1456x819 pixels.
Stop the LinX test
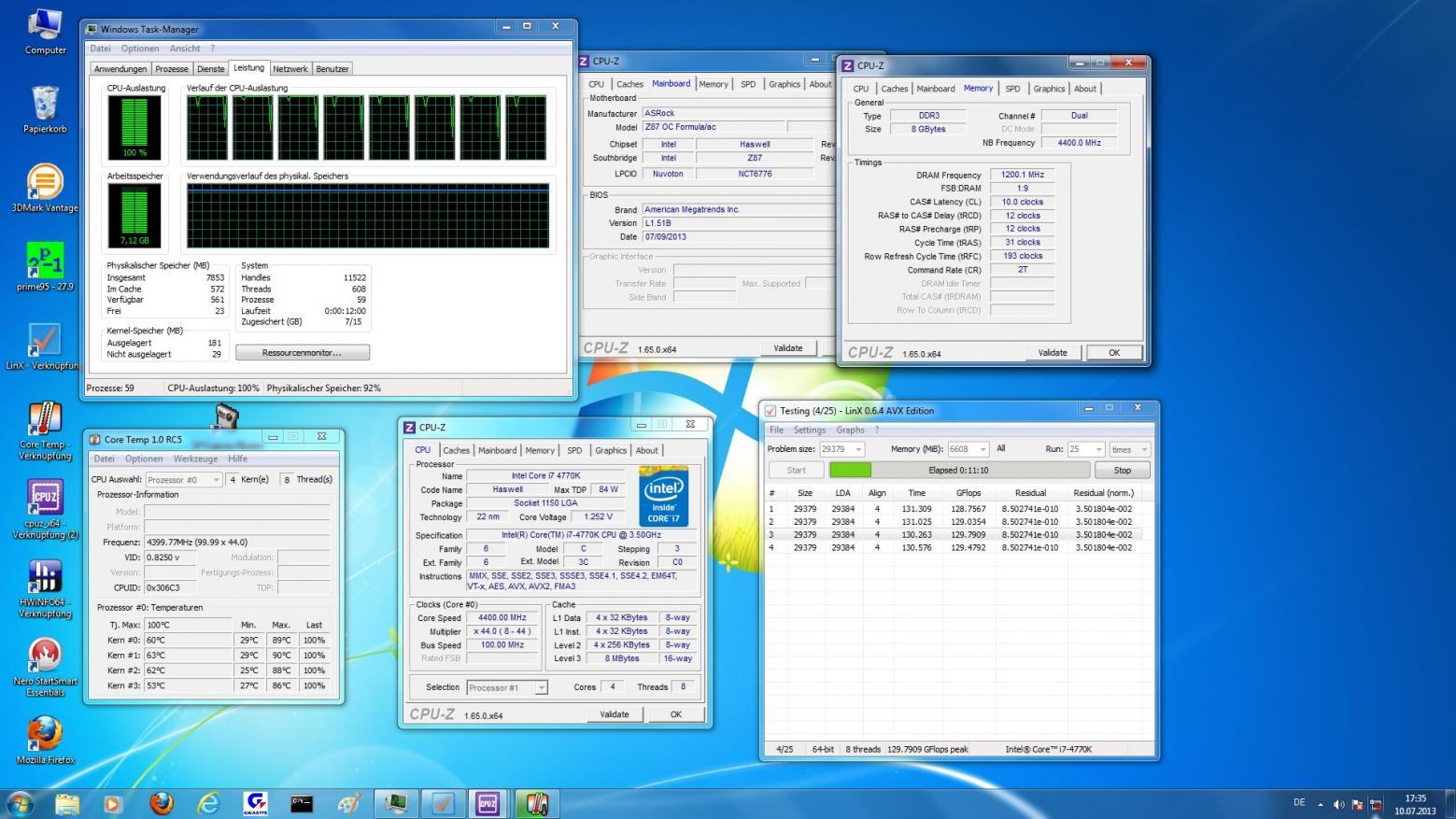[x=1122, y=471]
